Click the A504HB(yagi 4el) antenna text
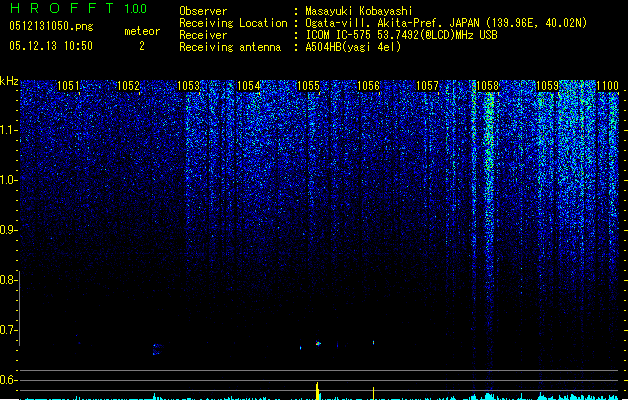 coord(353,47)
